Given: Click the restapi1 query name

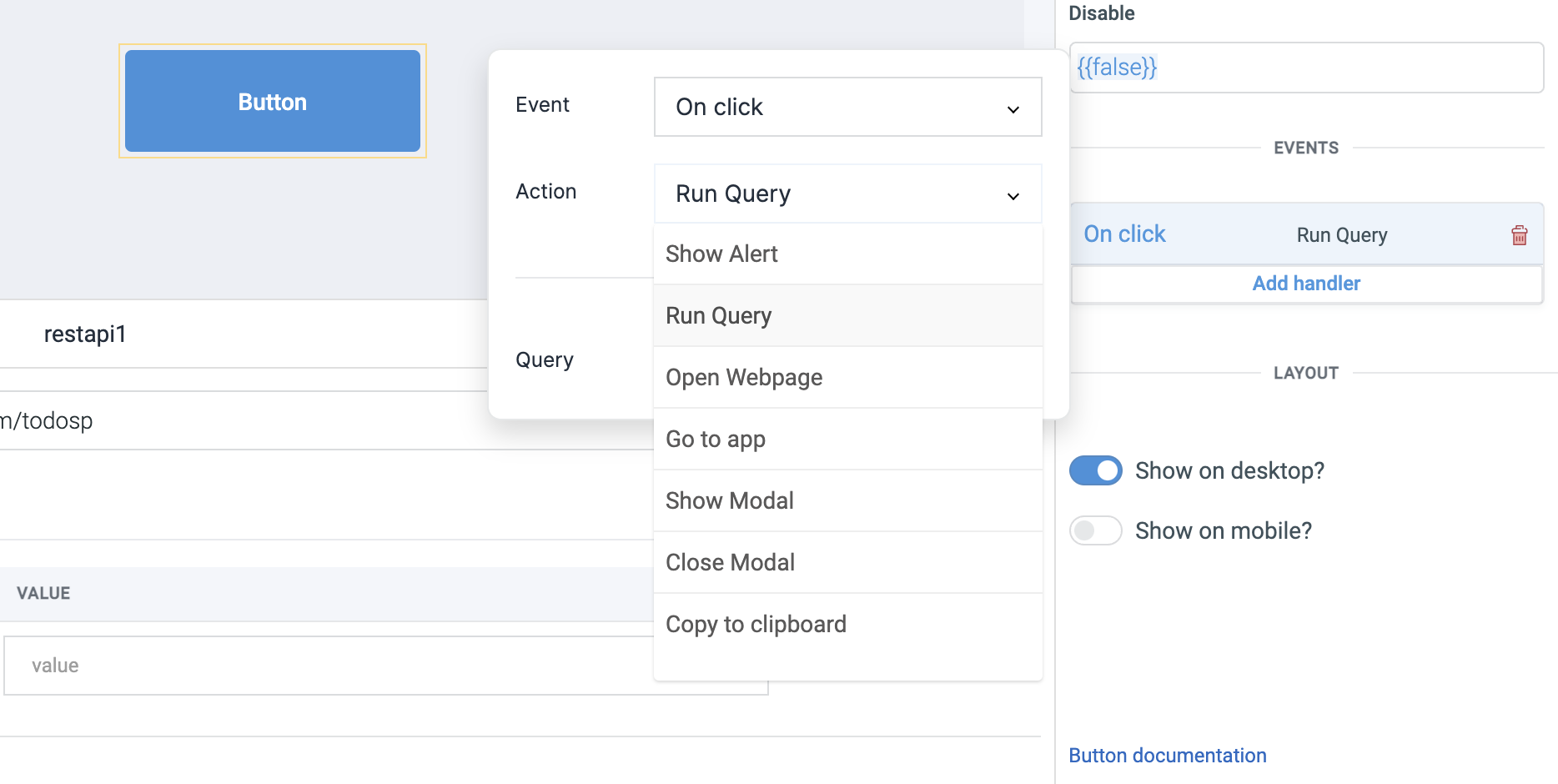Looking at the screenshot, I should [85, 334].
